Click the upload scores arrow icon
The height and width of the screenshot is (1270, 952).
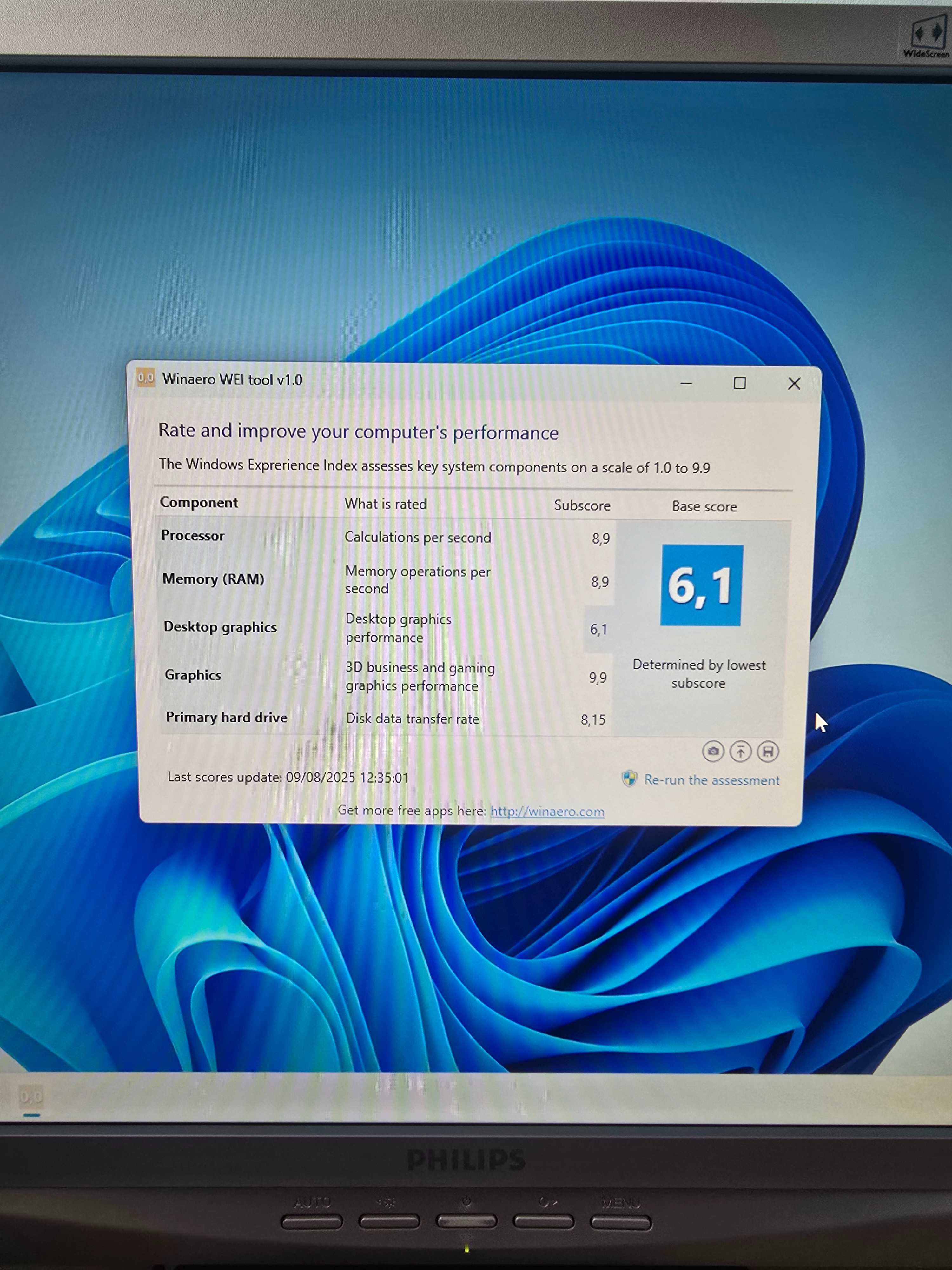pos(740,752)
